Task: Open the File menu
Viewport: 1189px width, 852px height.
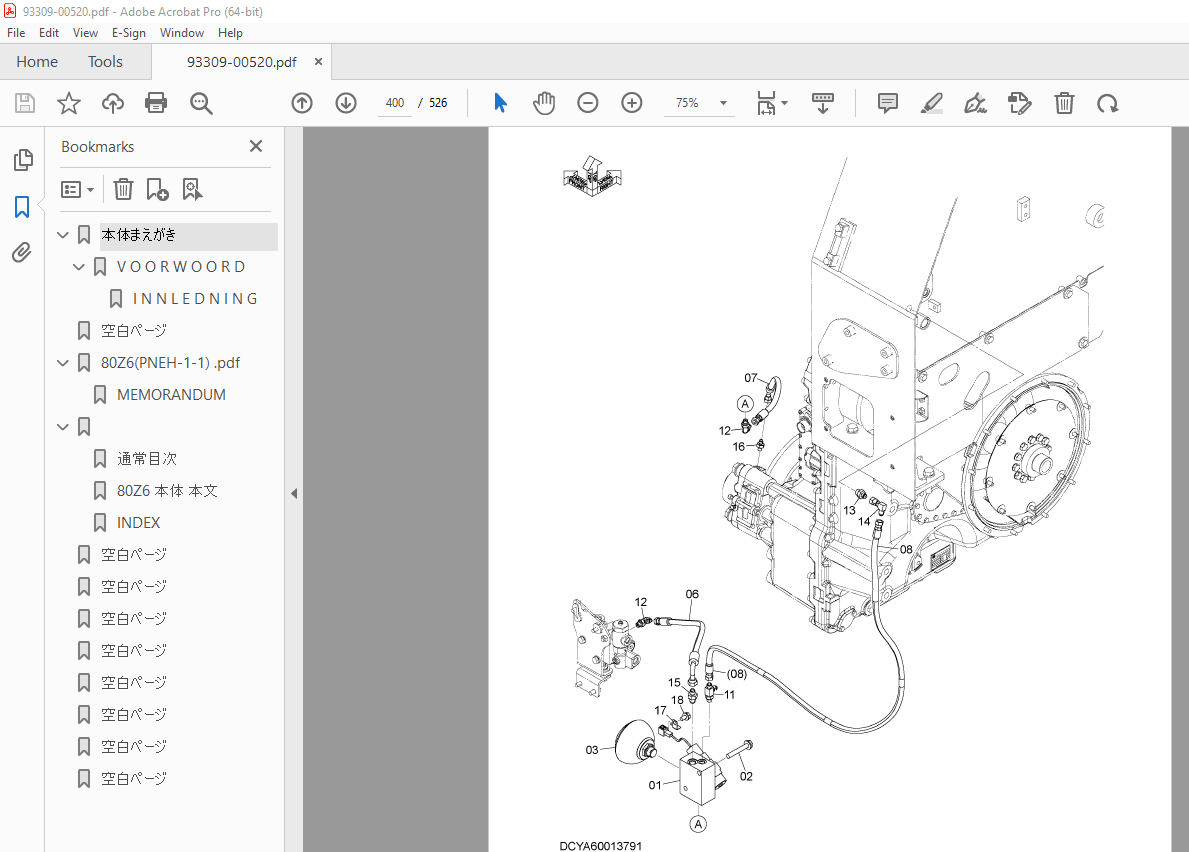Action: 16,33
